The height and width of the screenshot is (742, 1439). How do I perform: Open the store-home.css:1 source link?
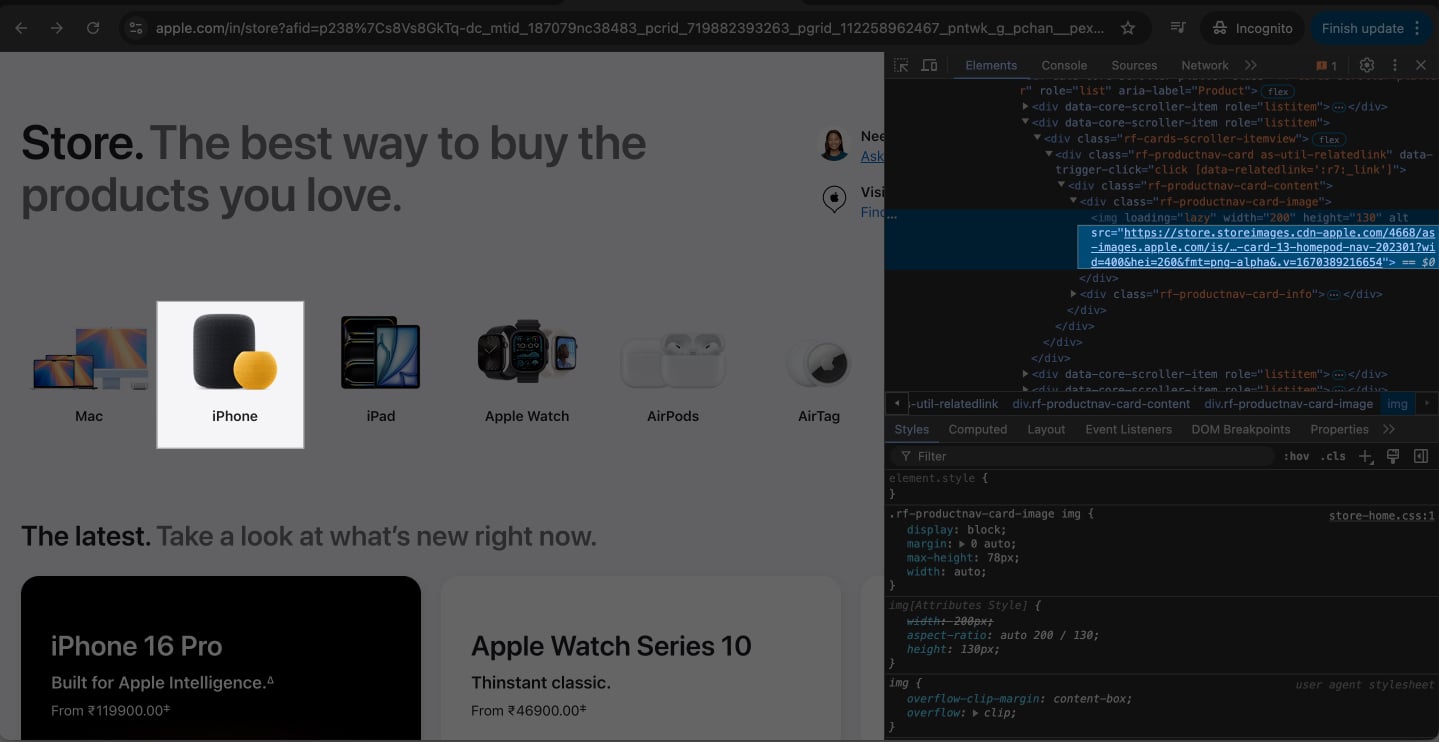pos(1381,517)
